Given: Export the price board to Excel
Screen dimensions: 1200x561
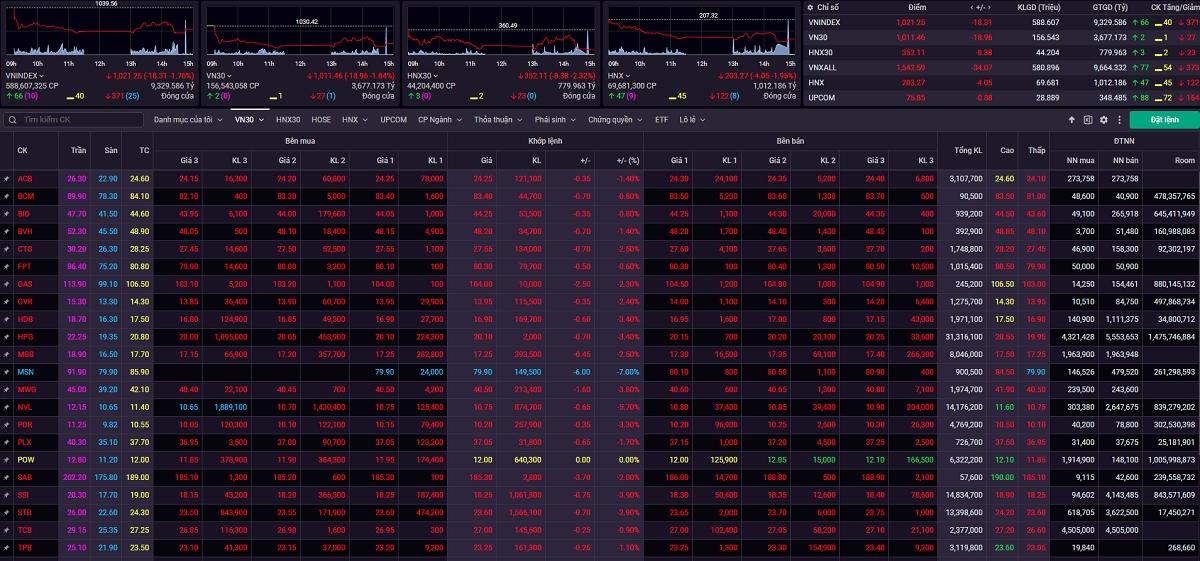Looking at the screenshot, I should click(x=1088, y=120).
